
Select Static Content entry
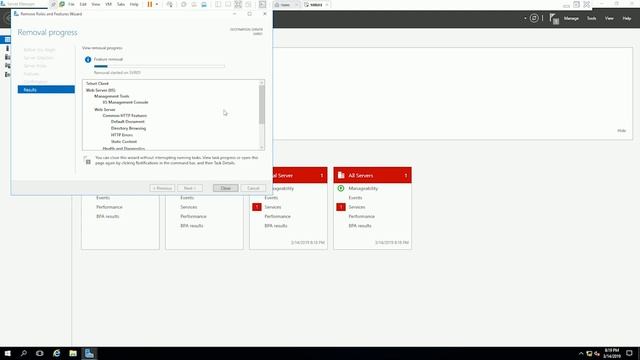tap(124, 142)
